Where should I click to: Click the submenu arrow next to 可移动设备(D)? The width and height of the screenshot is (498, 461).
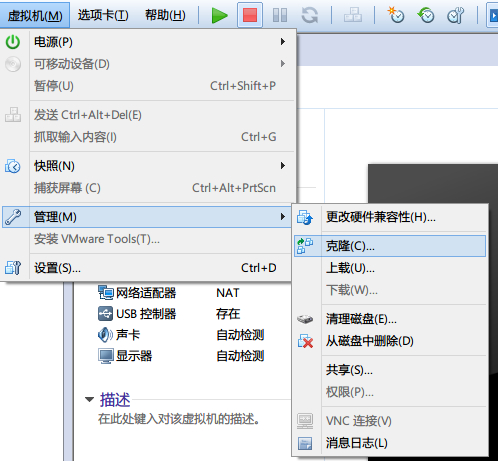pyautogui.click(x=283, y=64)
